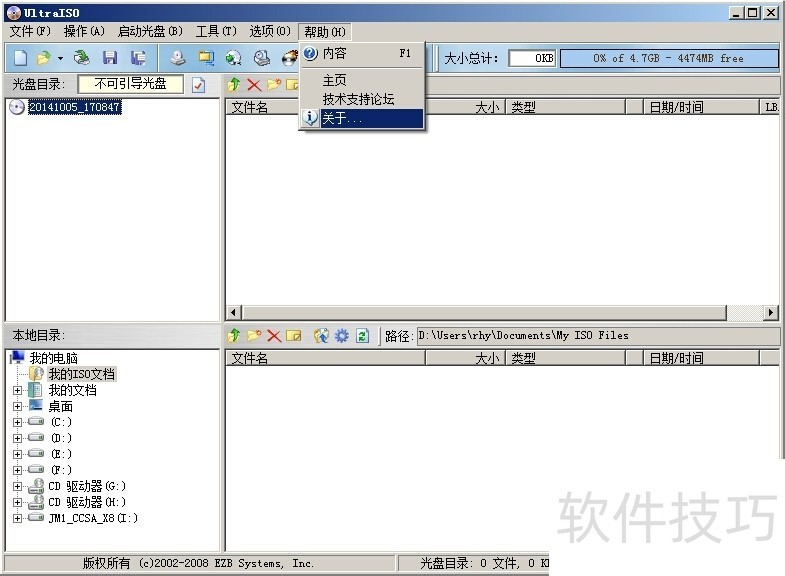Expand the 桌面 tree node

pos(18,406)
